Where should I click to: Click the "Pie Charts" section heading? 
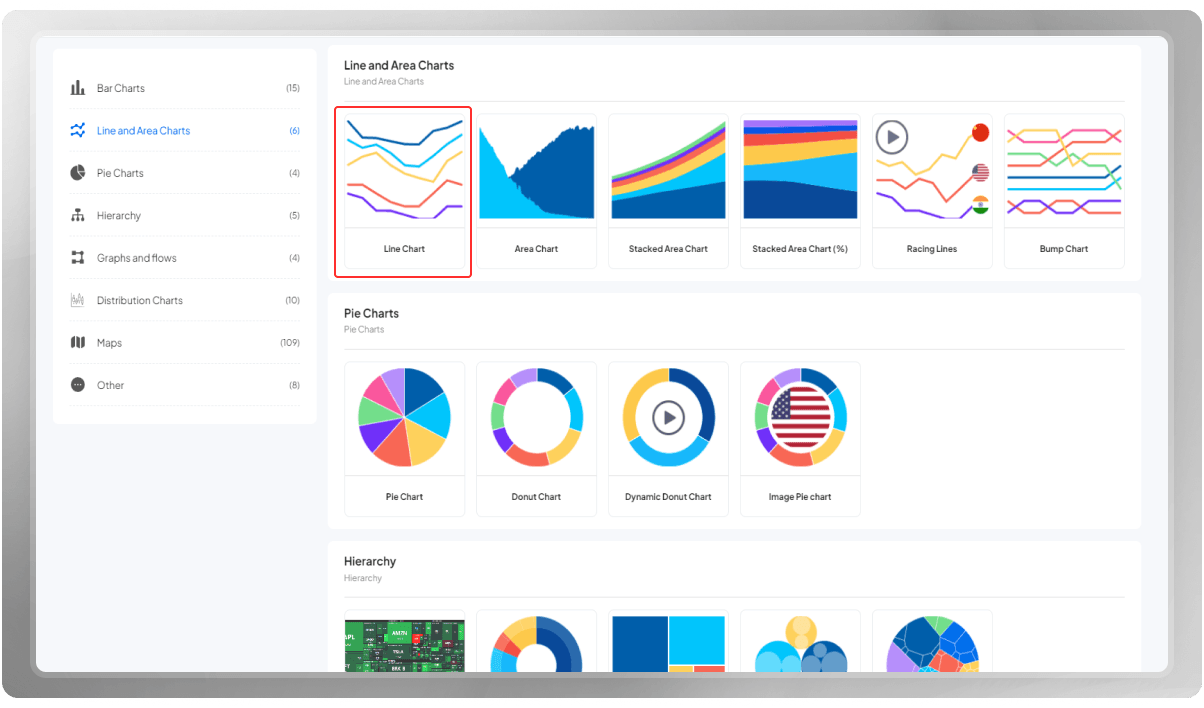click(371, 313)
